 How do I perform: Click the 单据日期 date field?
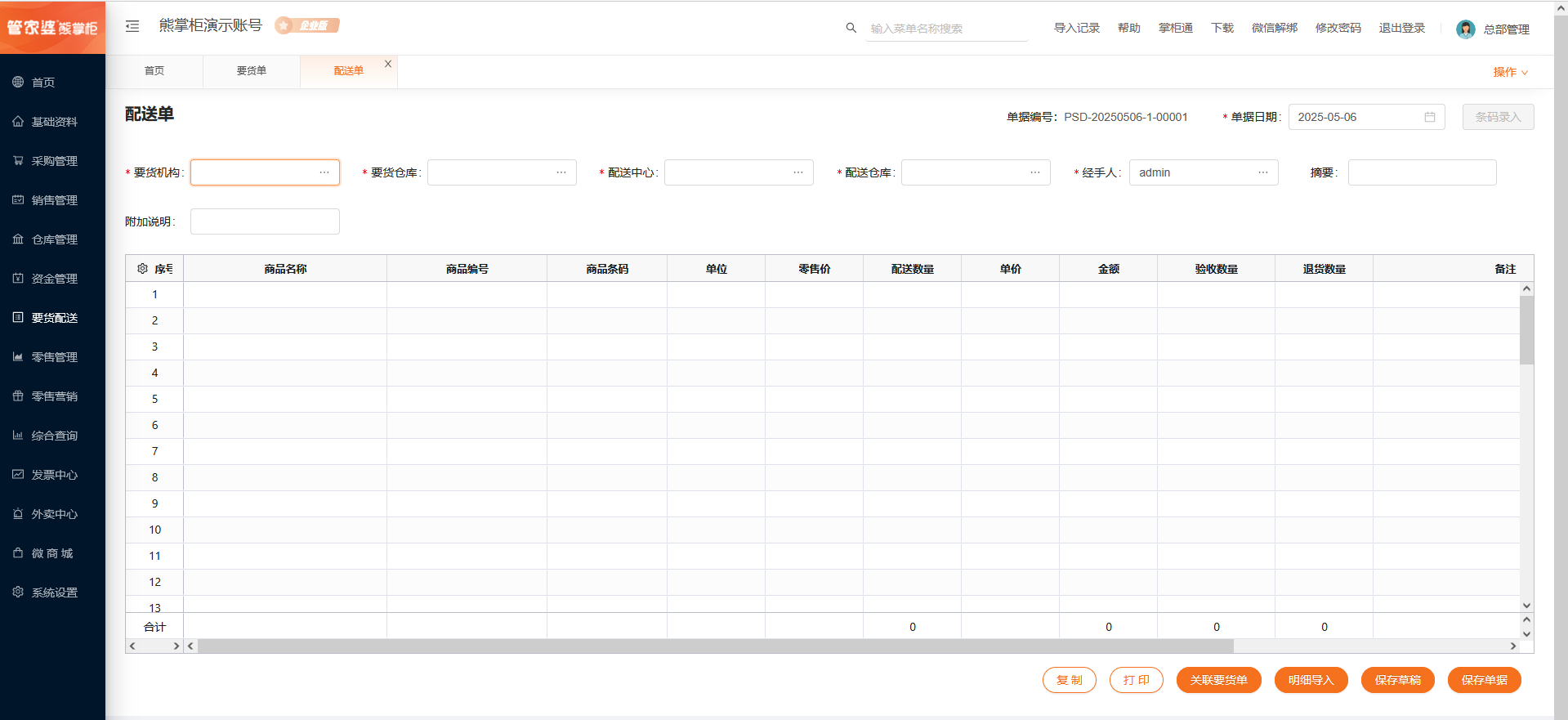coord(1367,117)
